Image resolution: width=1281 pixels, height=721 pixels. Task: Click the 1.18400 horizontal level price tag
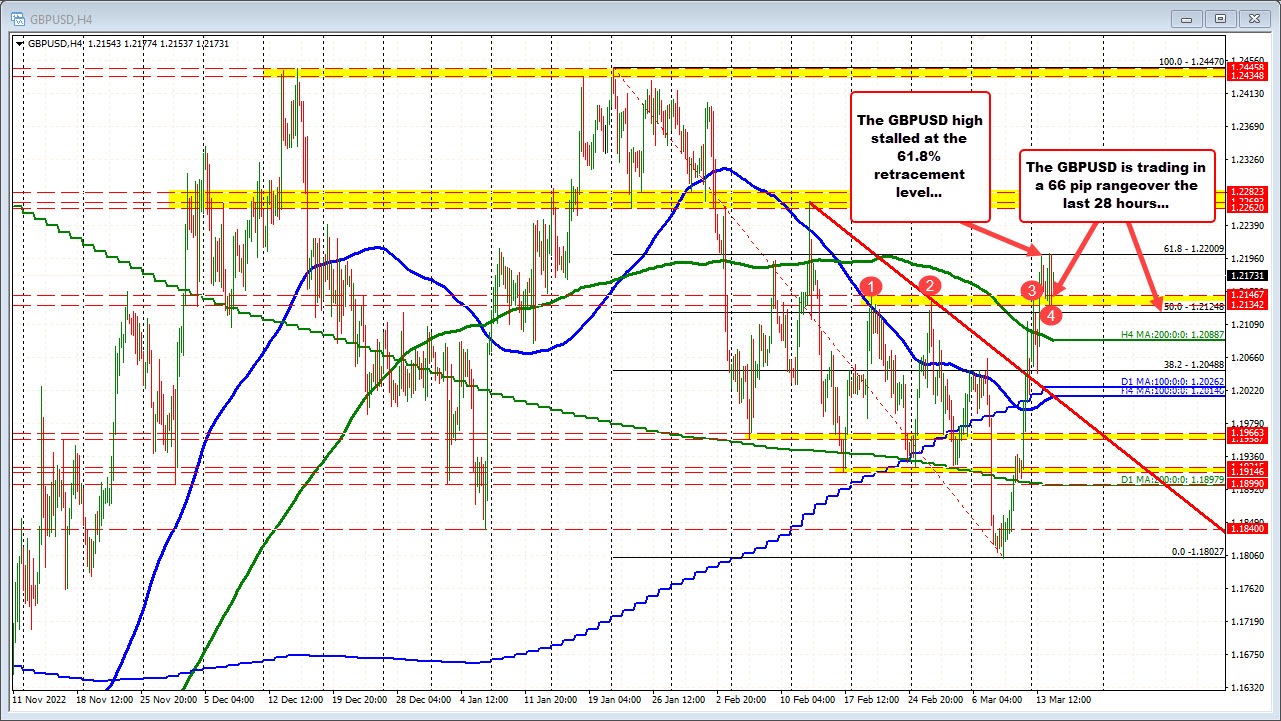point(1246,528)
